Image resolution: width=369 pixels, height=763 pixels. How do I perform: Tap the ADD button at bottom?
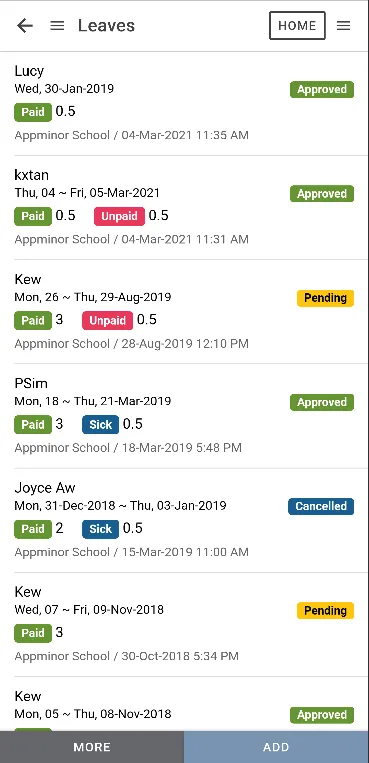click(277, 747)
